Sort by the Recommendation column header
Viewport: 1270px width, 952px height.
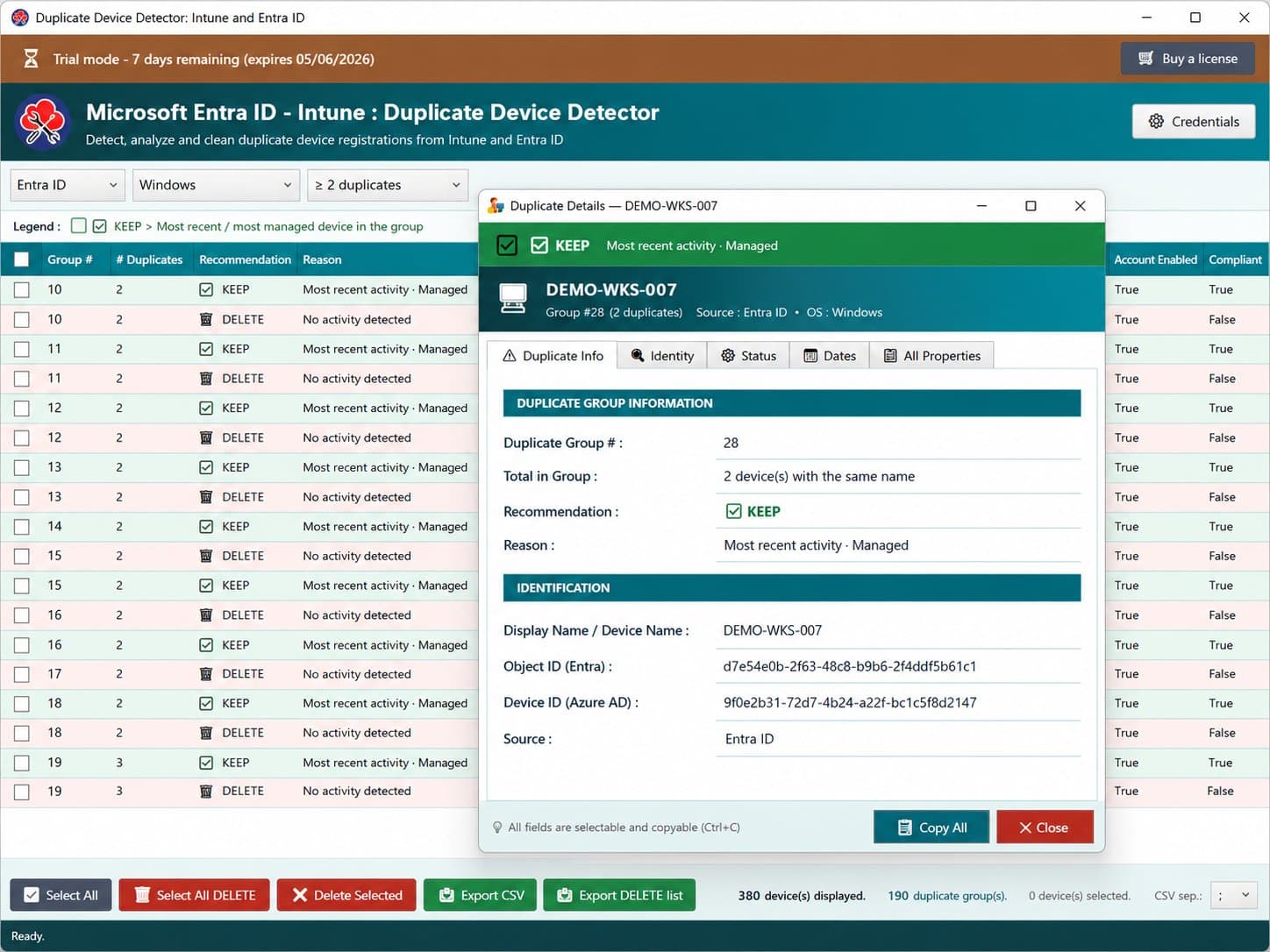pos(245,259)
